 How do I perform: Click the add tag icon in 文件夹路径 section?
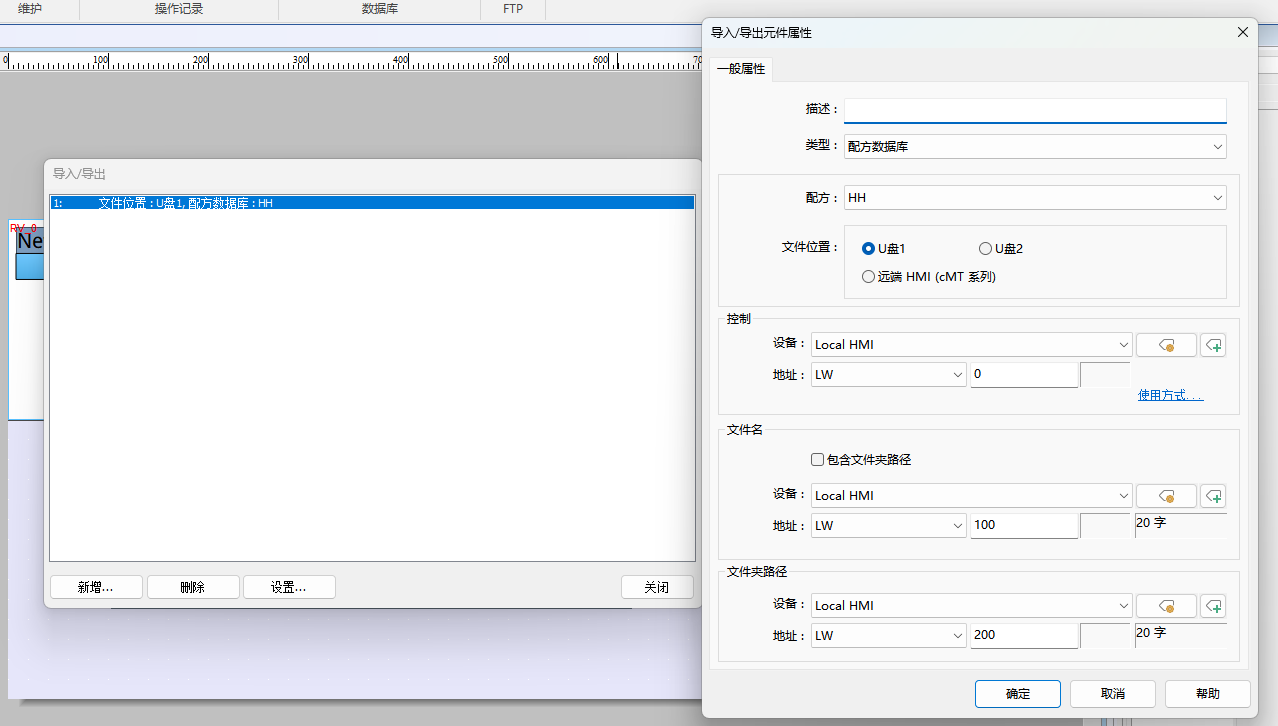click(1213, 606)
